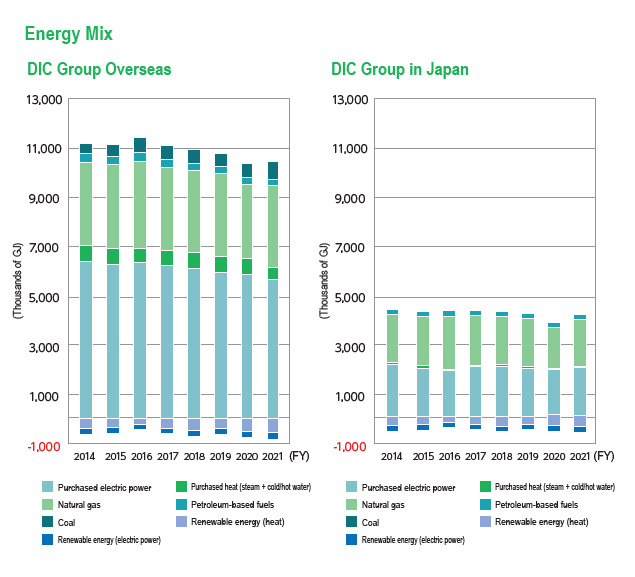Click the Japan chart 2018 axis label
Viewport: 635px width, 577px height.
coord(502,456)
